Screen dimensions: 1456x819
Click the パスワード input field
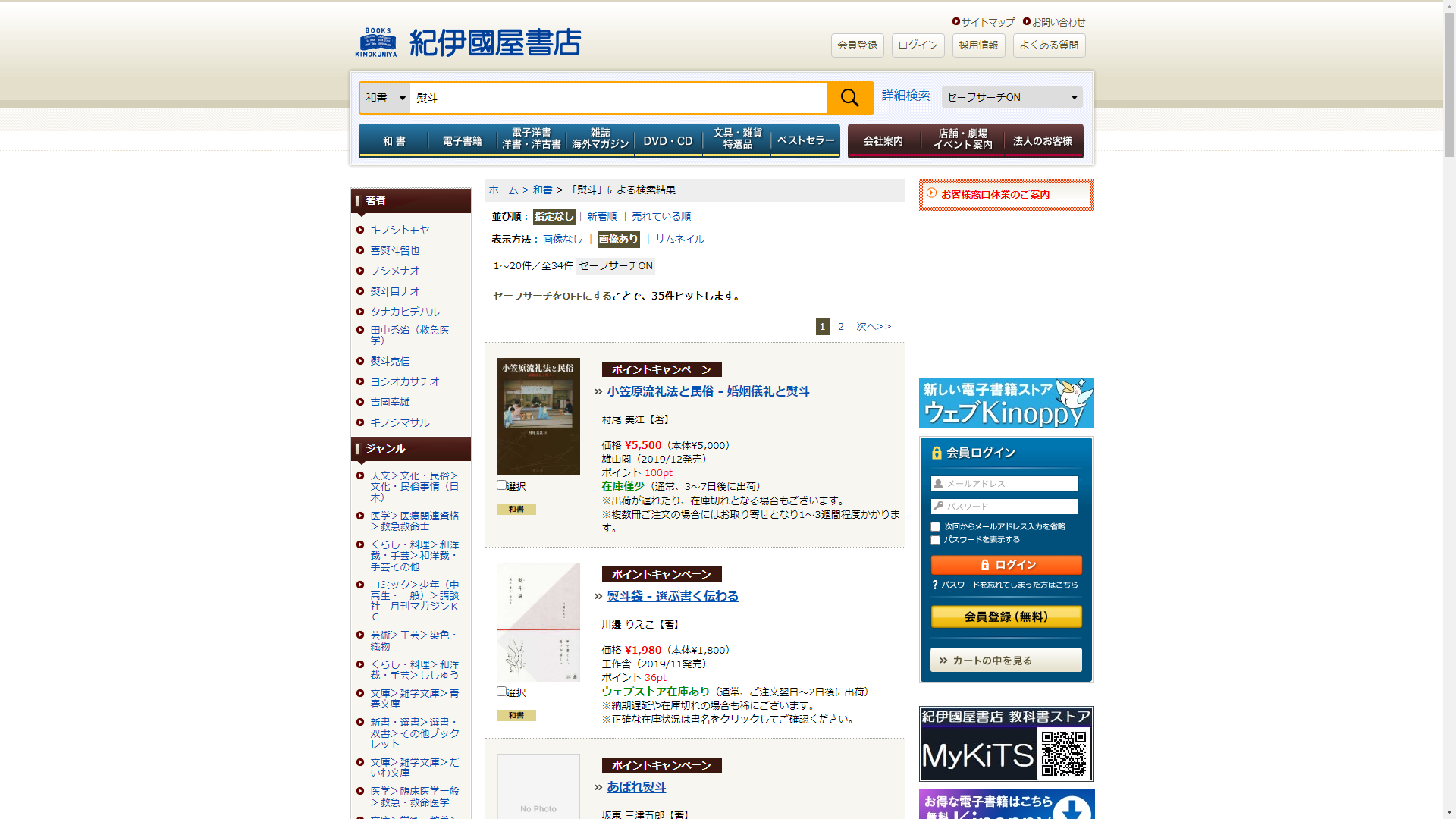click(1005, 507)
